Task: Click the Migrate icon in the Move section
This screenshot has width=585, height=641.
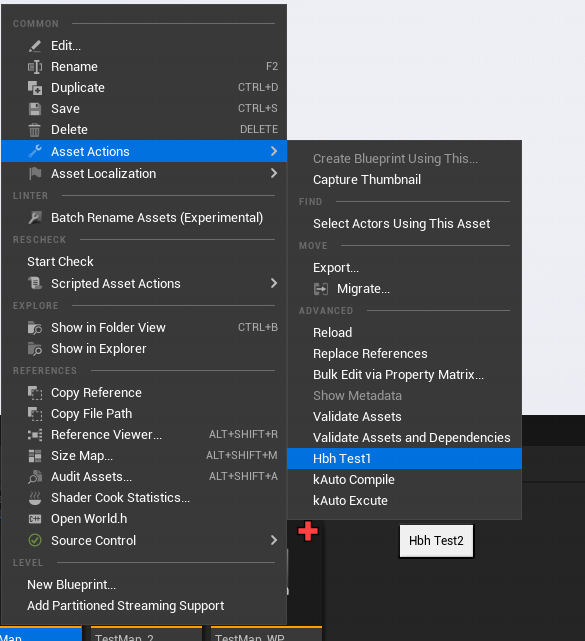Action: [321, 289]
